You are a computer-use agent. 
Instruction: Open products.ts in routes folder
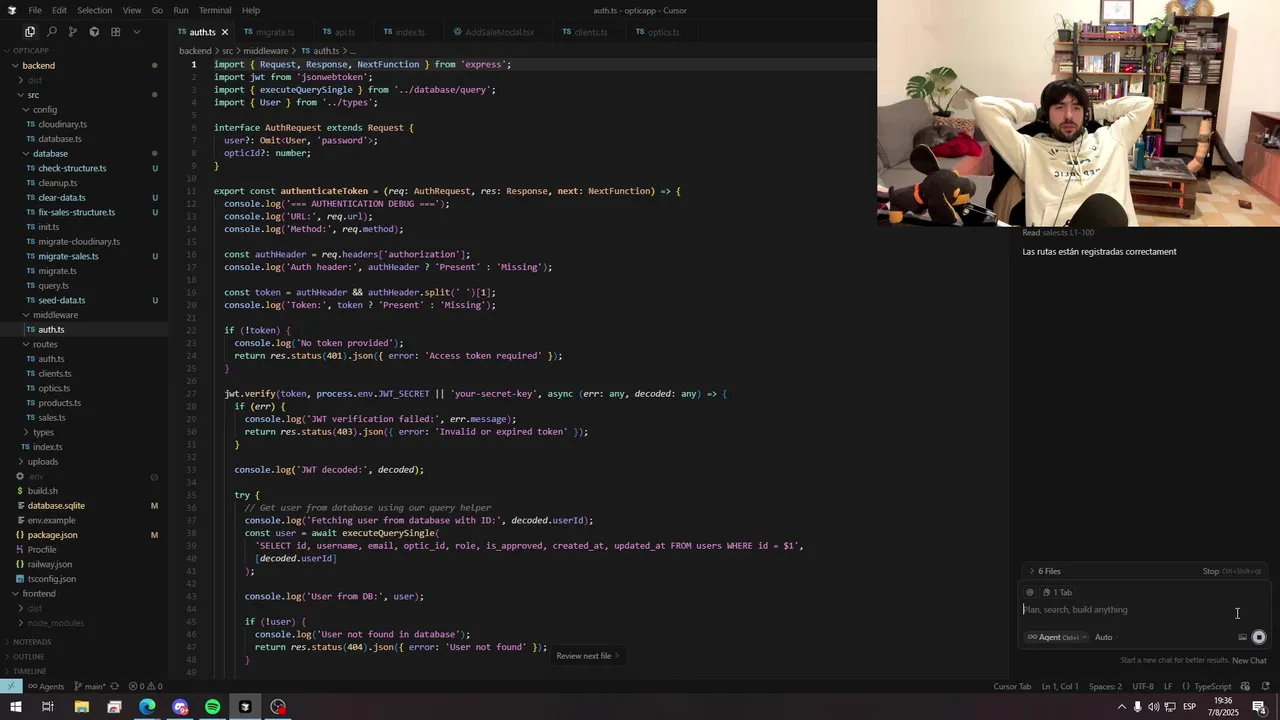click(59, 403)
